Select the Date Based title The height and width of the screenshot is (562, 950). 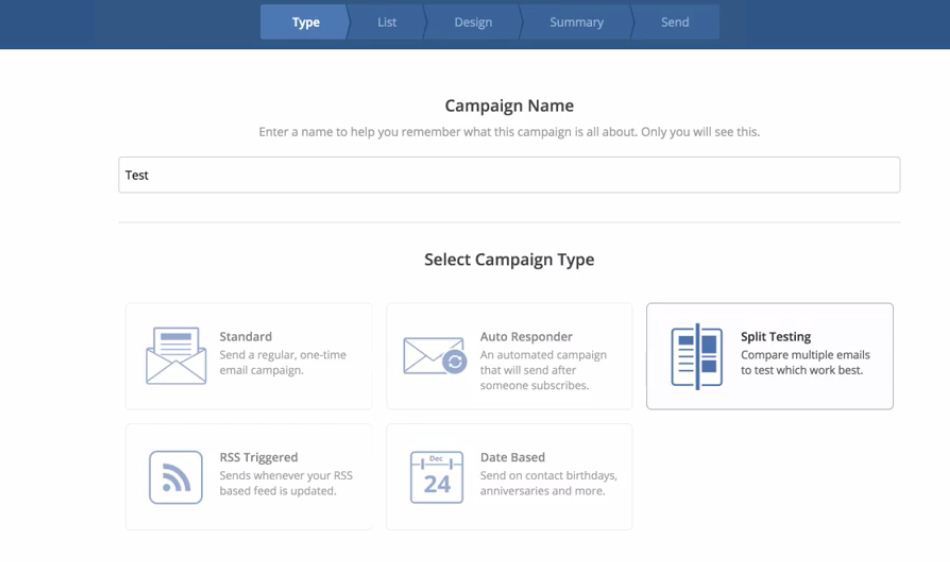click(x=513, y=457)
